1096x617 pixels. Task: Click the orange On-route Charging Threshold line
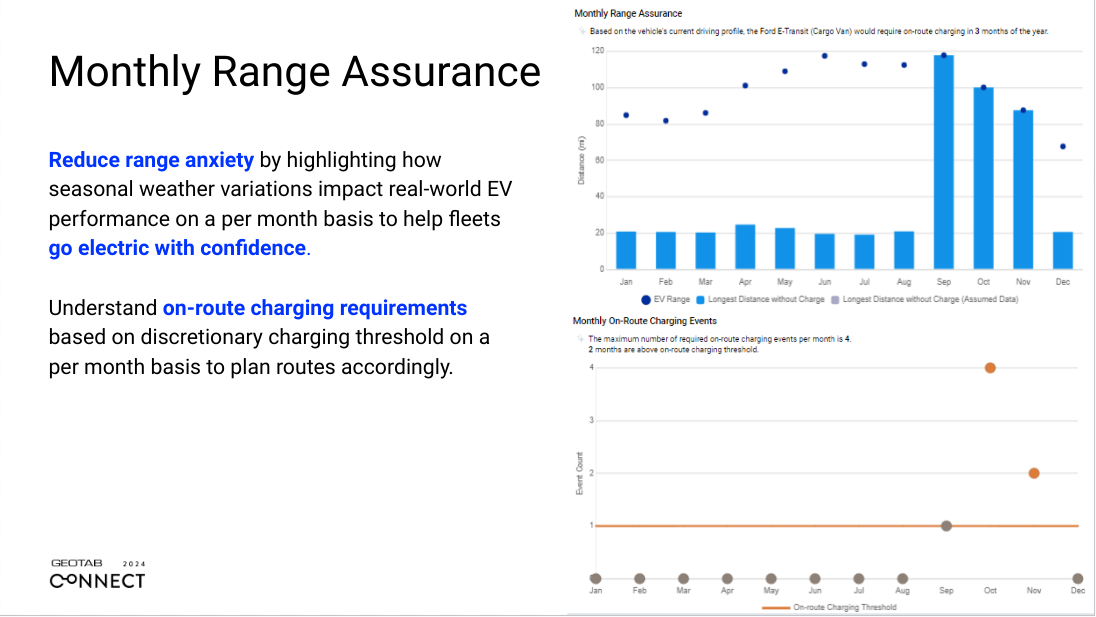(x=750, y=525)
